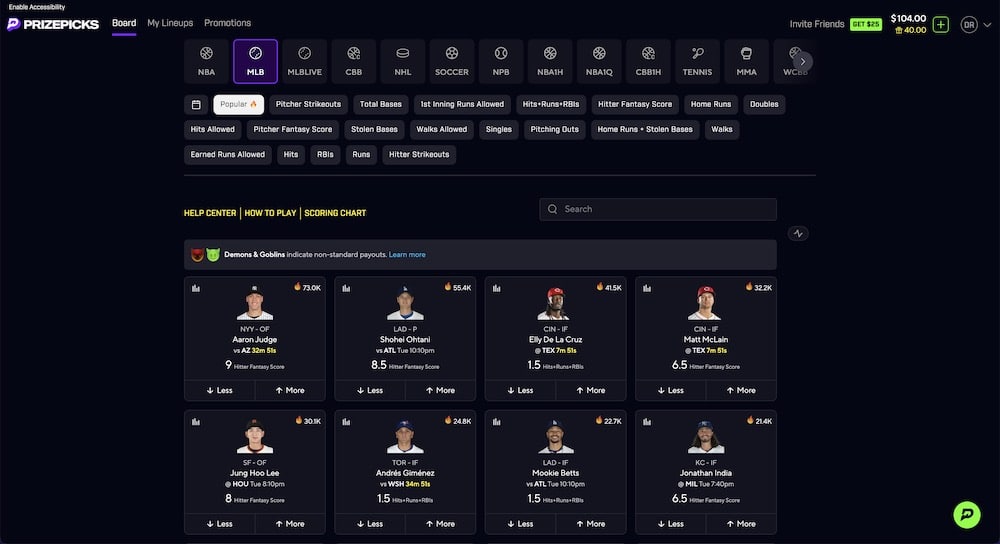Open the Scoring Chart link
The image size is (1000, 544).
[x=335, y=213]
